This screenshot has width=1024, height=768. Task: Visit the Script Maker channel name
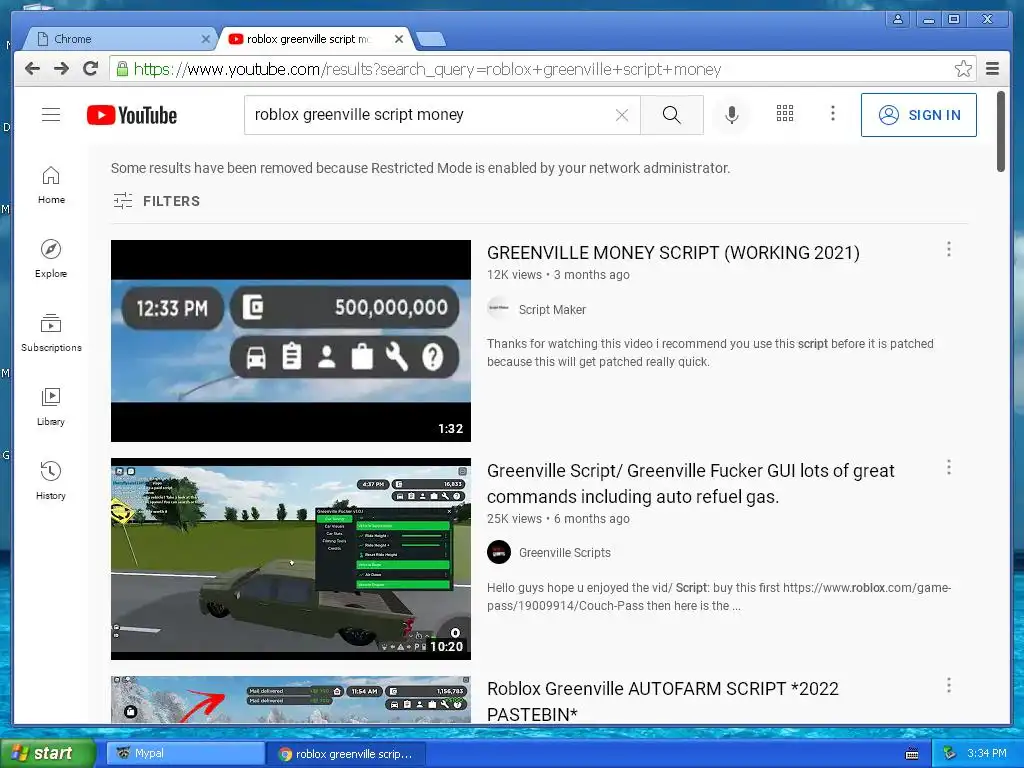[552, 310]
